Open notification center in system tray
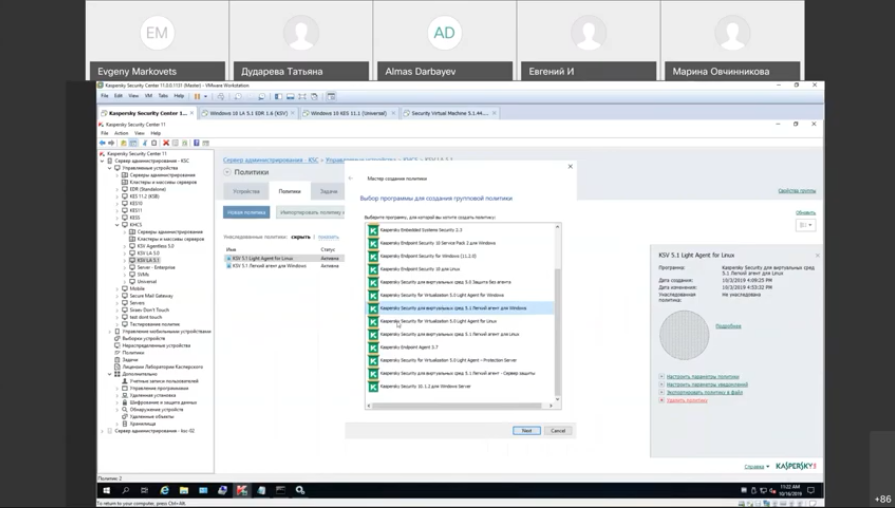This screenshot has width=895, height=508. [811, 490]
